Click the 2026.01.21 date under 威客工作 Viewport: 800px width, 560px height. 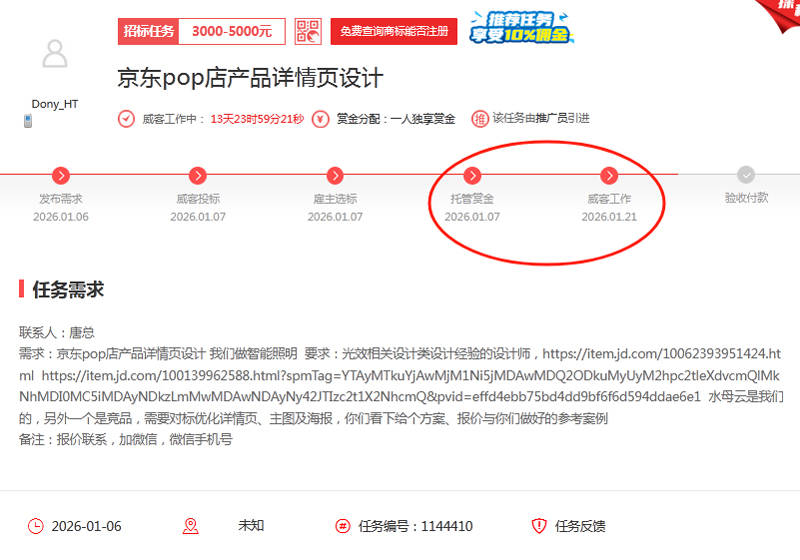[x=609, y=217]
